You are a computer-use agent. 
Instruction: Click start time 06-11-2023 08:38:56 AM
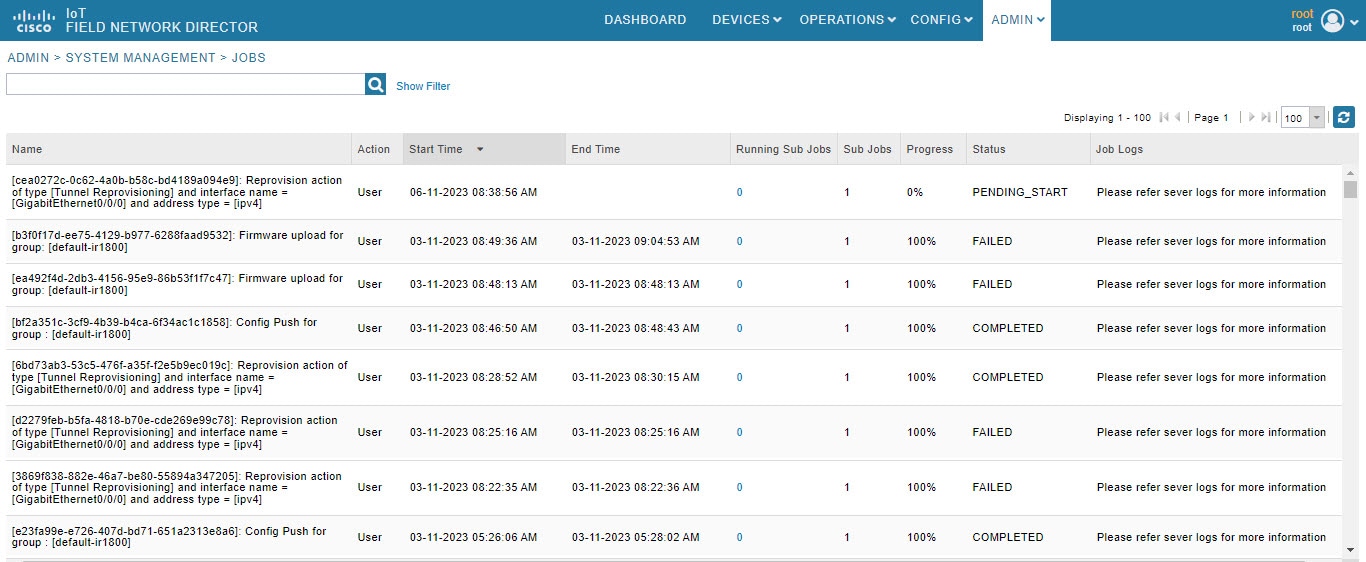pos(474,192)
